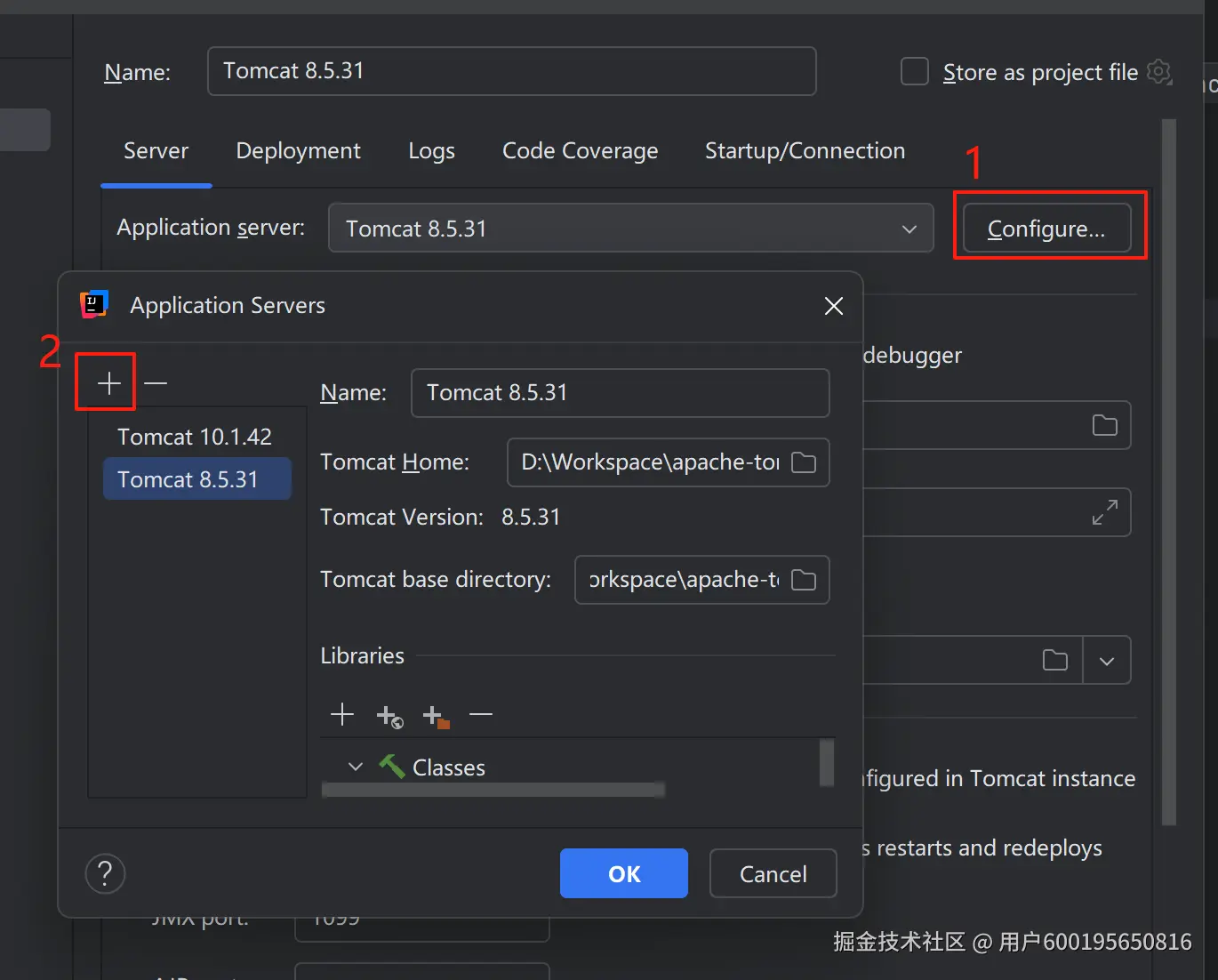Go to the Startup/Connection tab

(805, 151)
